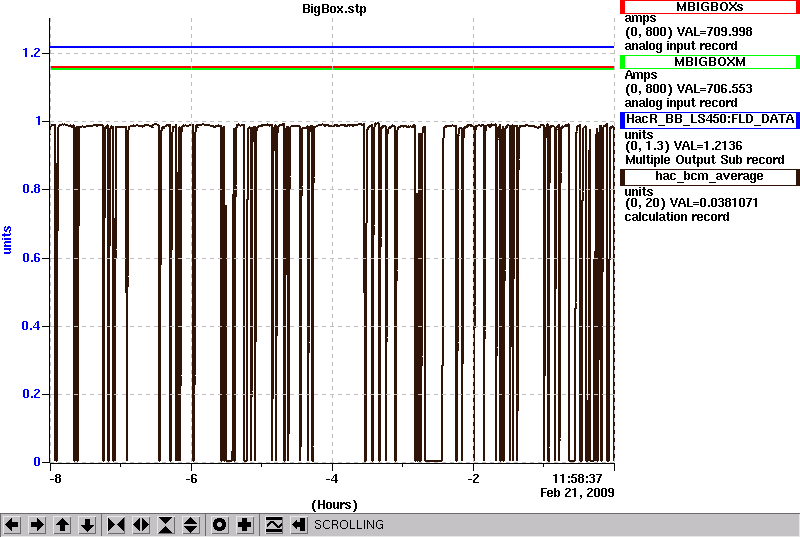Pan the plot down with the down arrow
This screenshot has height=537, width=800.
coord(88,525)
